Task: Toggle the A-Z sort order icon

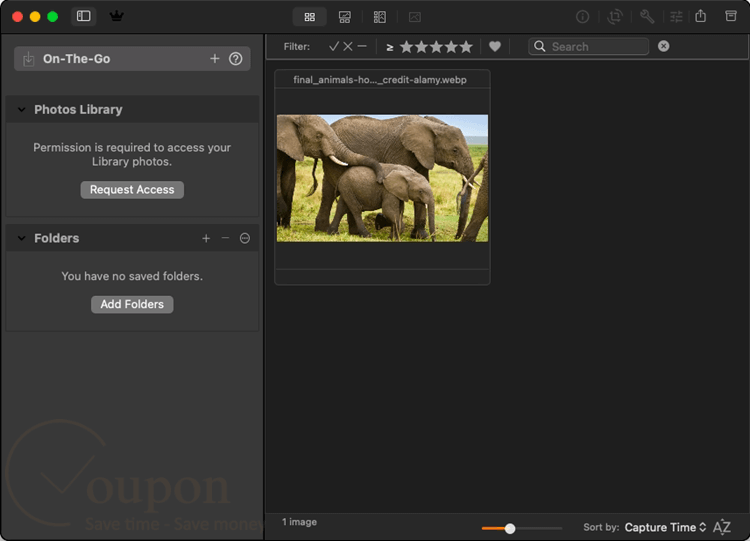Action: 722,527
